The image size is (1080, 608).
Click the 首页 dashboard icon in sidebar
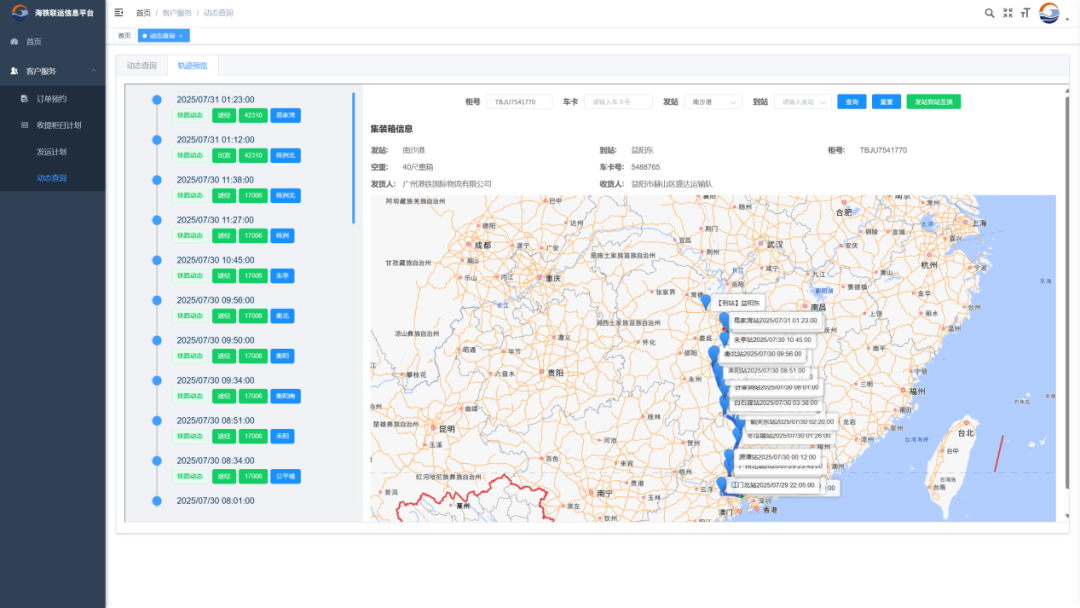(x=14, y=42)
